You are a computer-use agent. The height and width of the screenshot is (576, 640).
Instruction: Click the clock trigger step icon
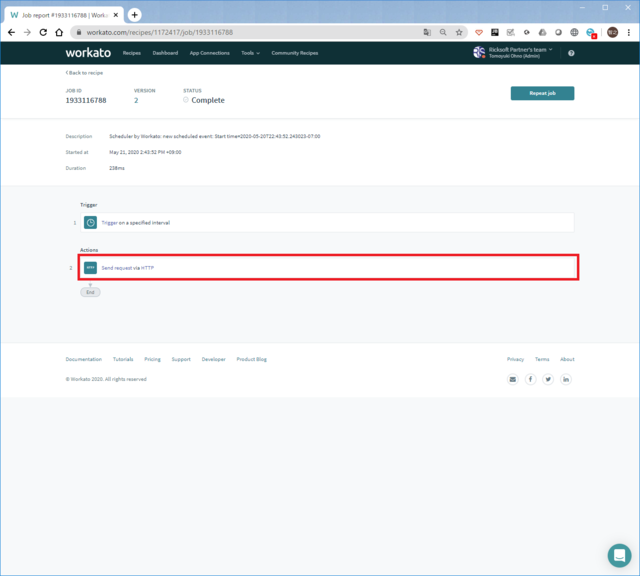click(90, 222)
